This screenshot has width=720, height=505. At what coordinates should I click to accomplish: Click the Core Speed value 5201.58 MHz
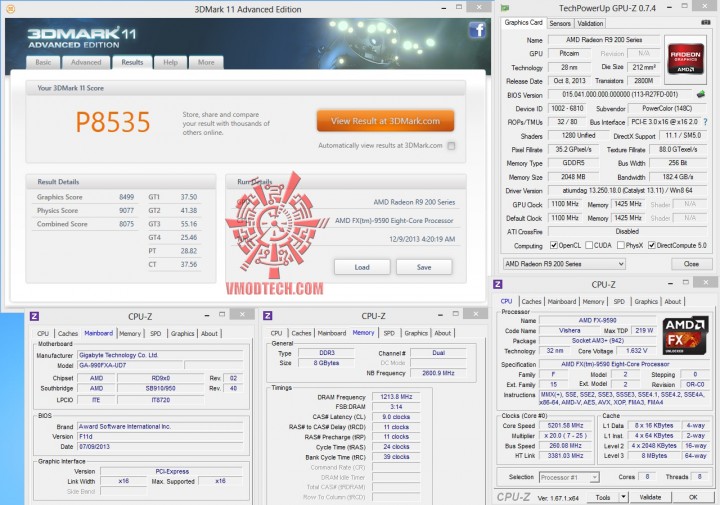(x=565, y=426)
